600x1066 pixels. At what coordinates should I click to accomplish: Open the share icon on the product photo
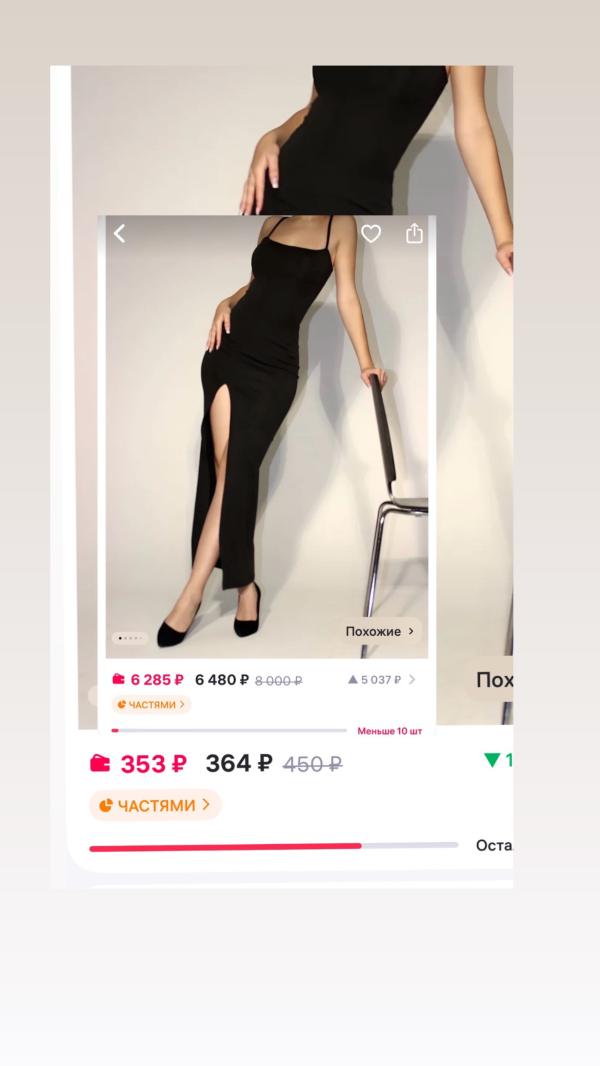click(414, 234)
